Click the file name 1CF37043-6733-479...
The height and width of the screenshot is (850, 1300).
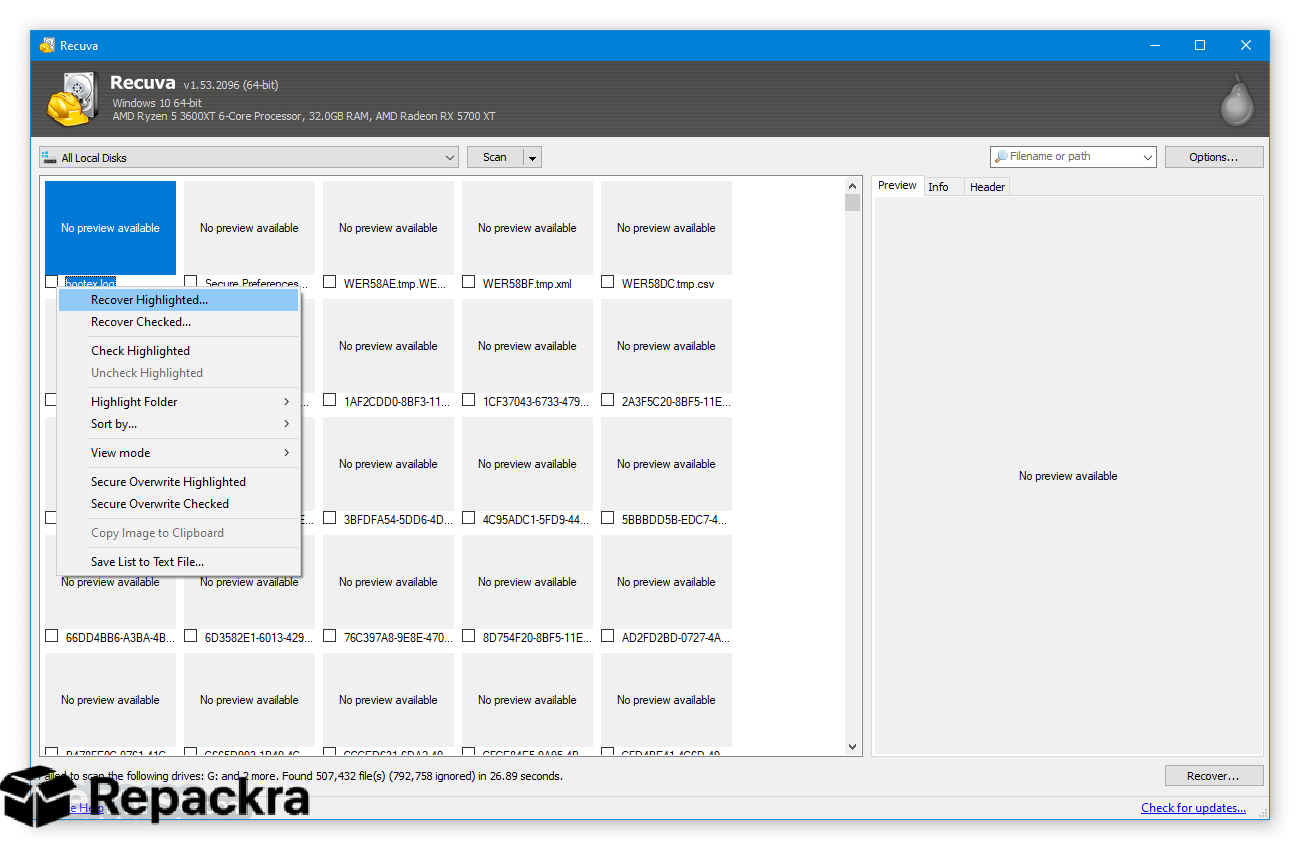coord(536,402)
